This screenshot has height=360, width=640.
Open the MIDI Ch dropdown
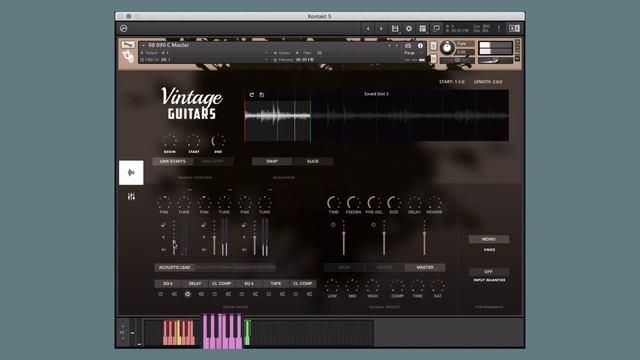pos(204,60)
